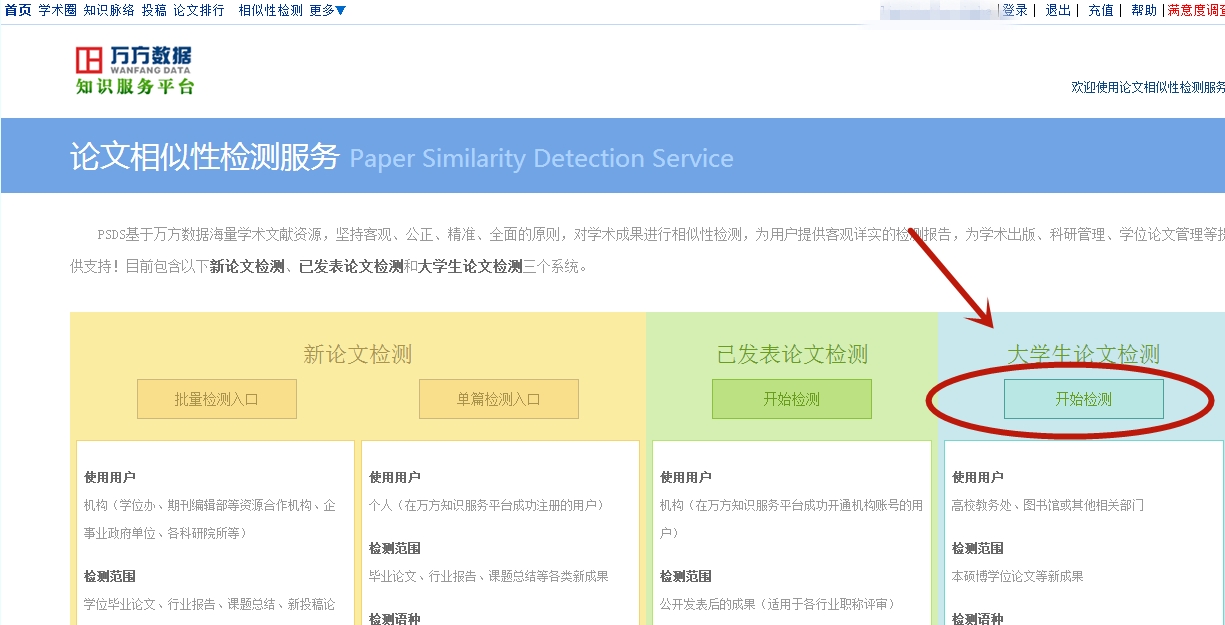Click the Wanfang Data logo
1225x625 pixels.
135,70
